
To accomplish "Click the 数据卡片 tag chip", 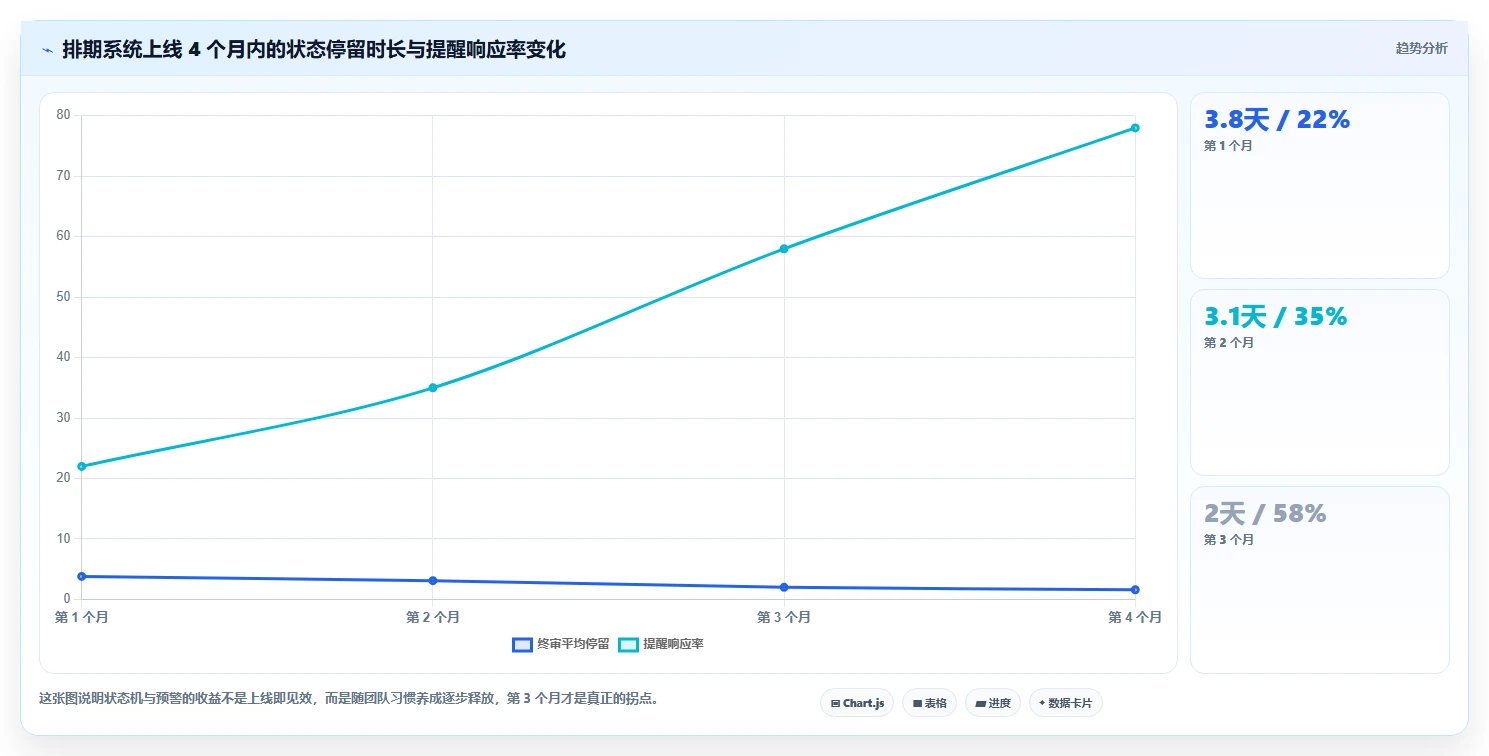I will click(x=1065, y=703).
